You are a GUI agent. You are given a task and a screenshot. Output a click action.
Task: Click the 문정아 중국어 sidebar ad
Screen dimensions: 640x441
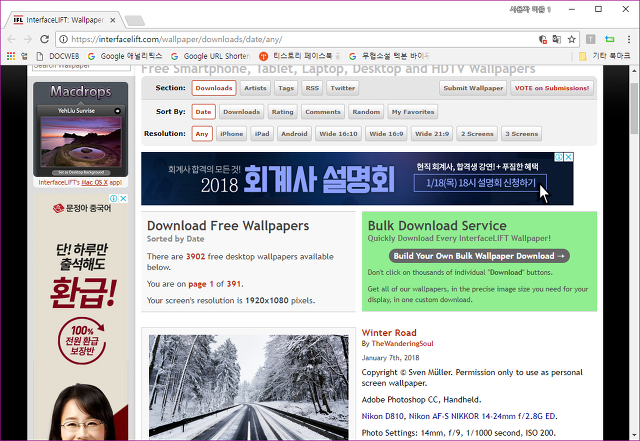pos(81,317)
